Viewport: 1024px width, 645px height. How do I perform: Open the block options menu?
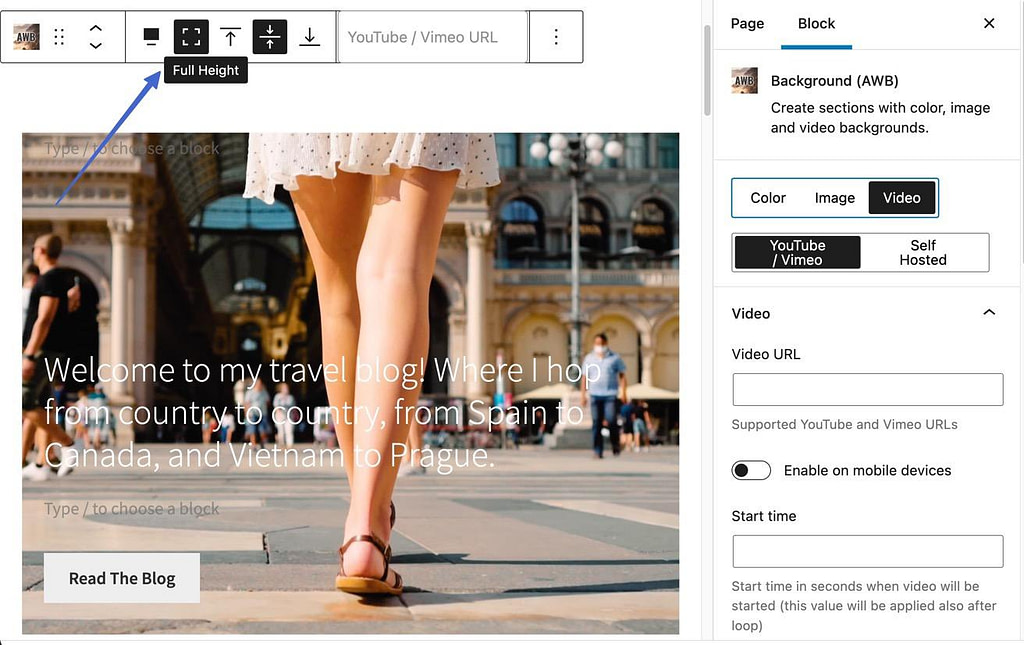pos(556,36)
